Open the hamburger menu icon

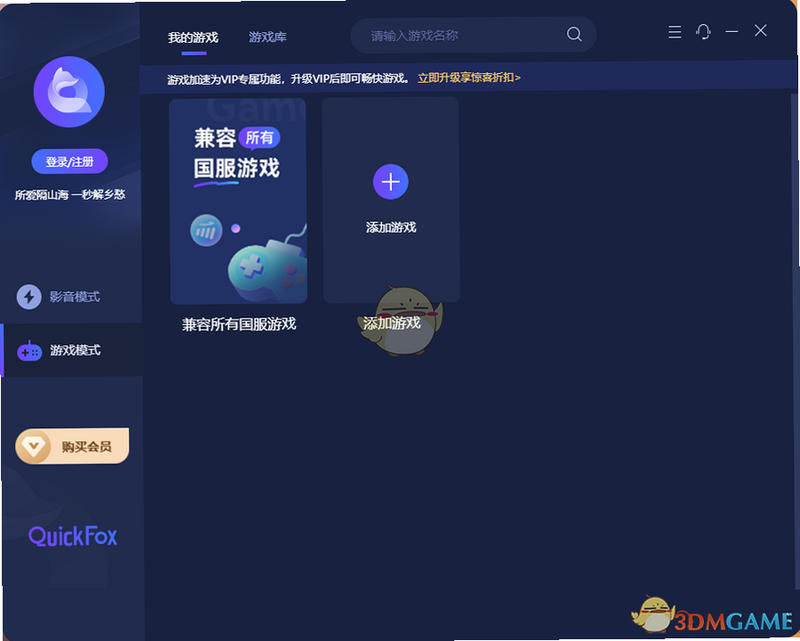click(x=674, y=32)
